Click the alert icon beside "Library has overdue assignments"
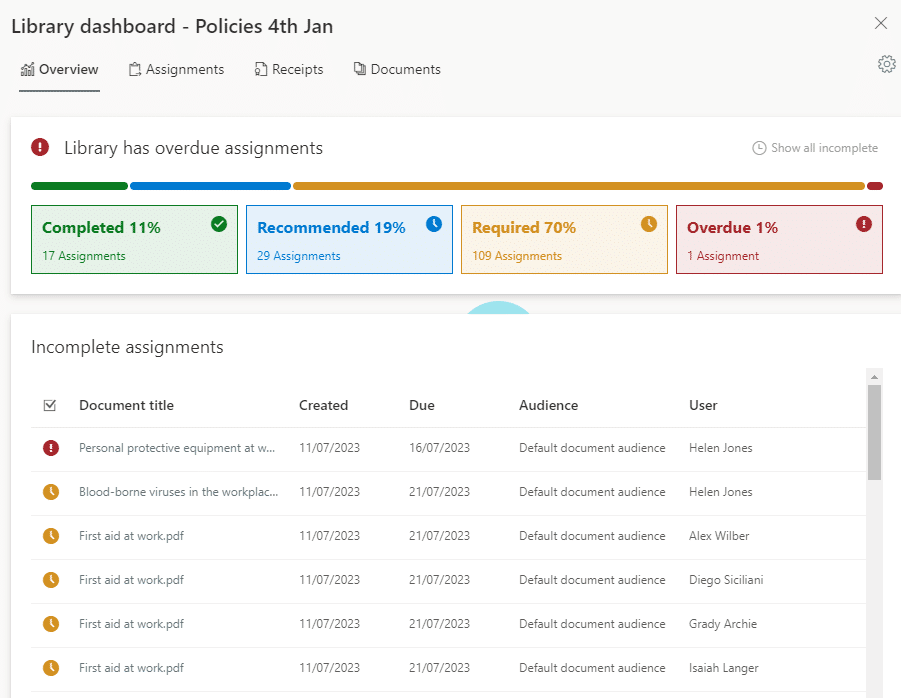Viewport: 901px width, 698px height. point(38,147)
